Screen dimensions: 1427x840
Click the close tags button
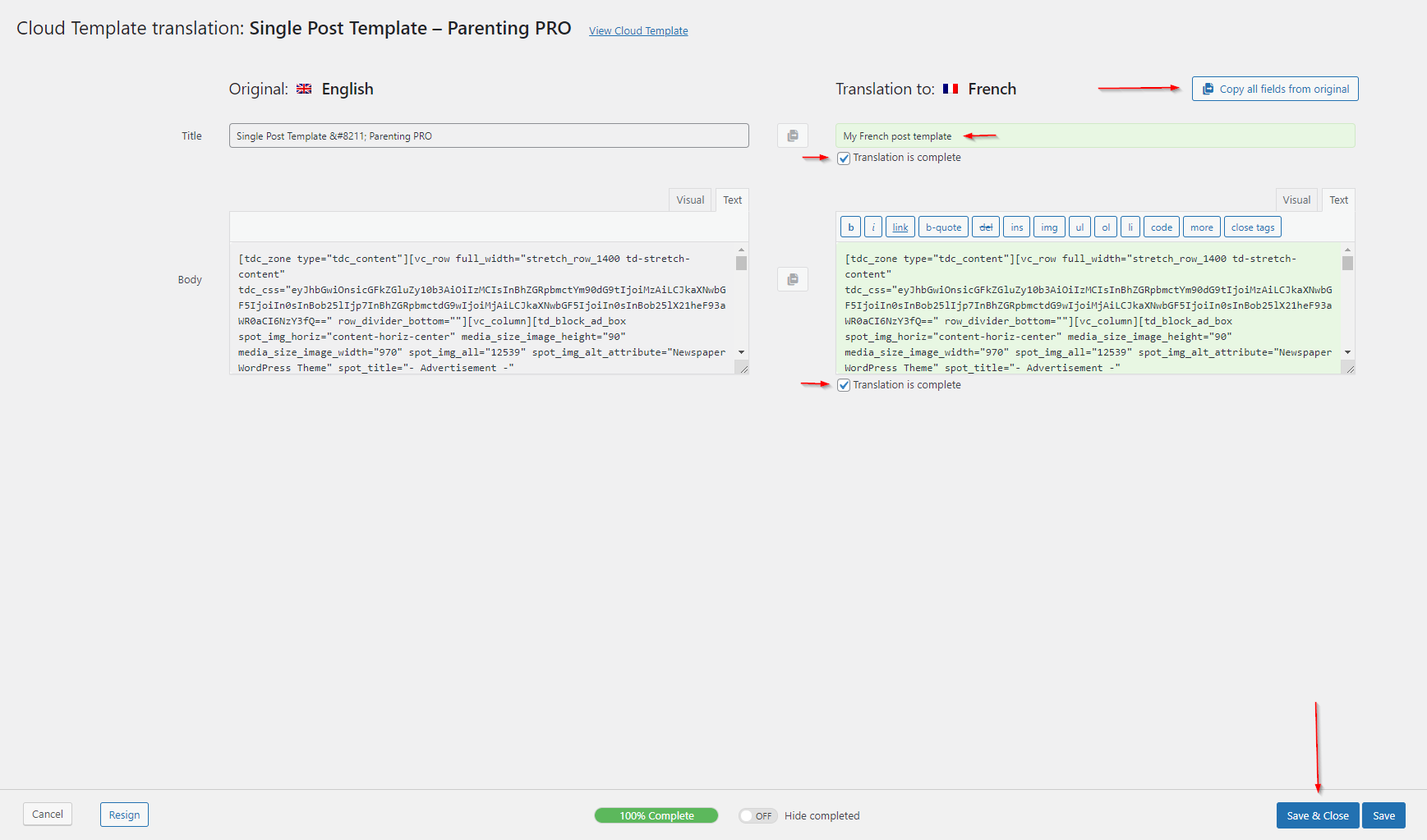point(1253,227)
